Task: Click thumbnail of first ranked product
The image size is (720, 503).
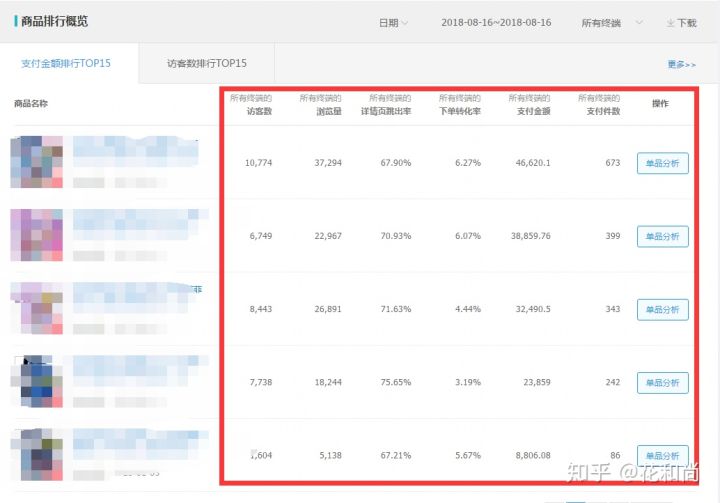Action: pos(37,161)
